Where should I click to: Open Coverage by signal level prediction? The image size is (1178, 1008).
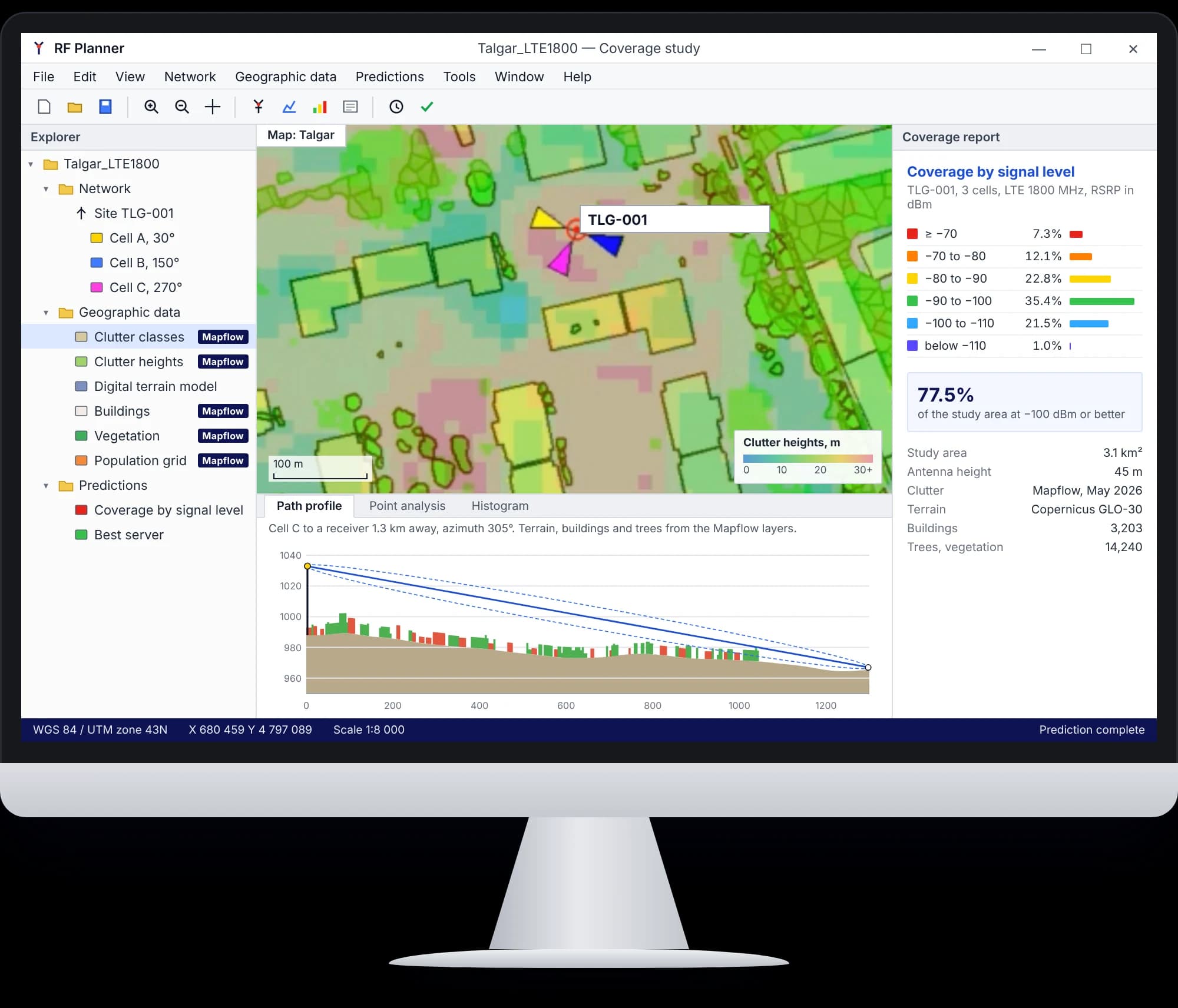click(138, 510)
